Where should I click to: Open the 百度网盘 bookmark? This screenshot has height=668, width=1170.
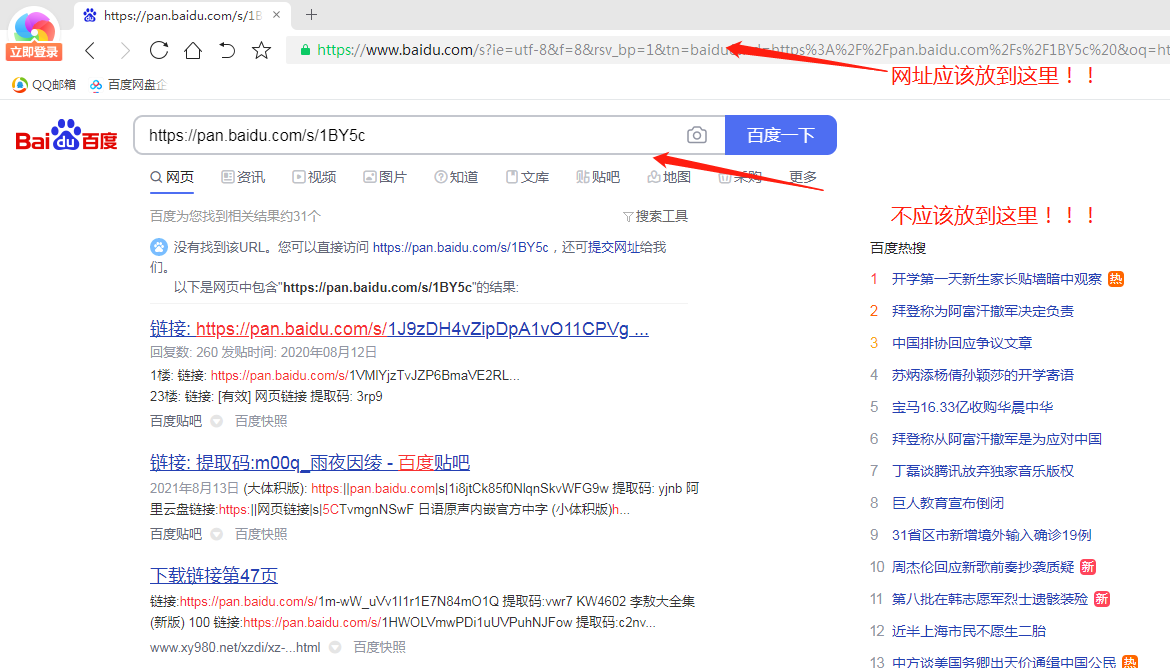pos(128,84)
